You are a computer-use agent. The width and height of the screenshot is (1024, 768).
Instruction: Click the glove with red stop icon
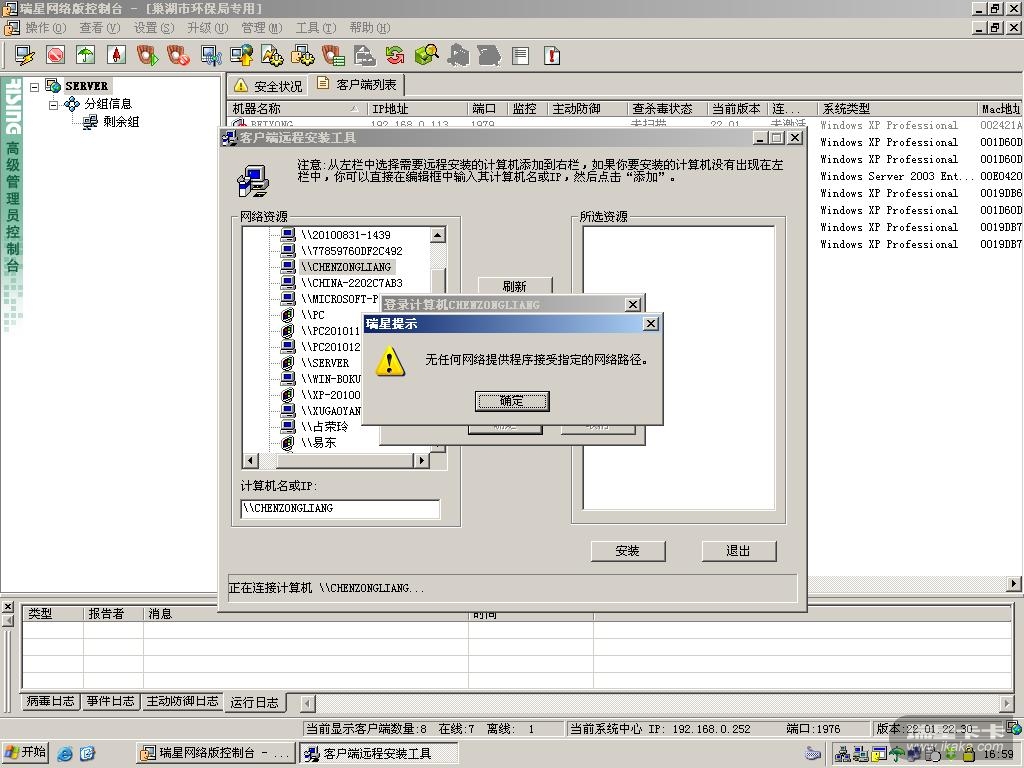click(x=178, y=56)
